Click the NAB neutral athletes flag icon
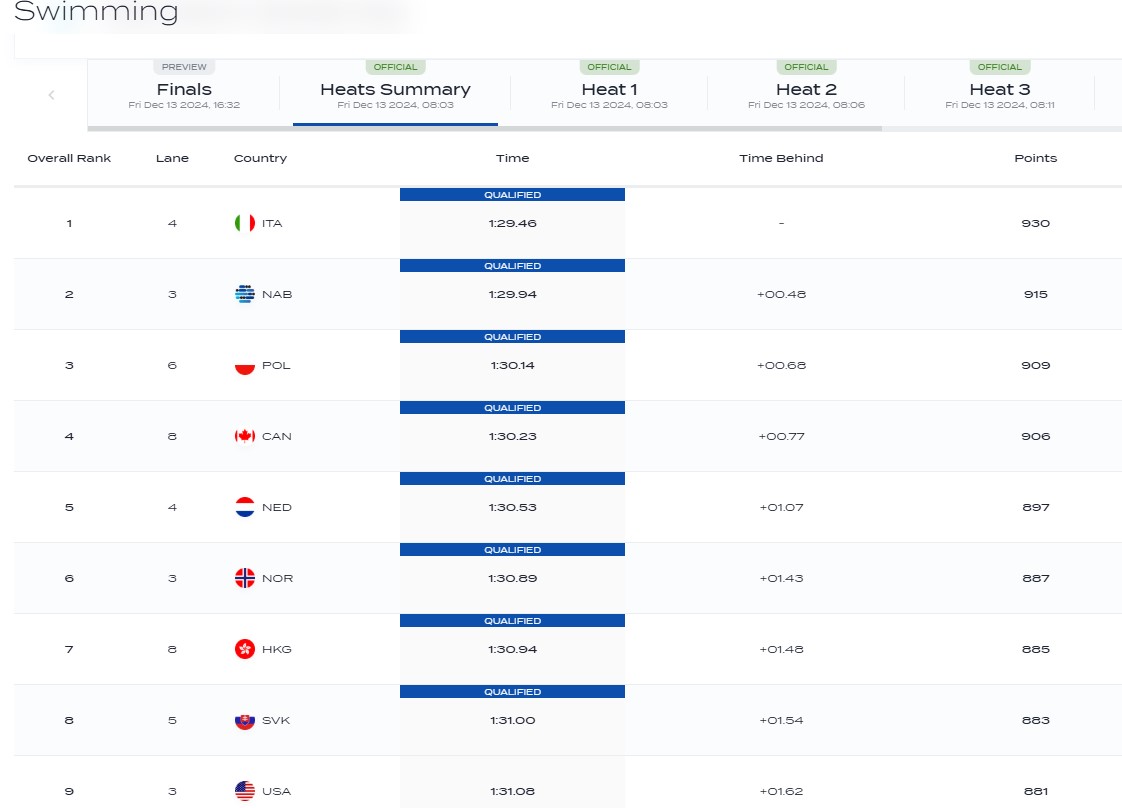Viewport: 1122px width, 808px height. [x=244, y=294]
